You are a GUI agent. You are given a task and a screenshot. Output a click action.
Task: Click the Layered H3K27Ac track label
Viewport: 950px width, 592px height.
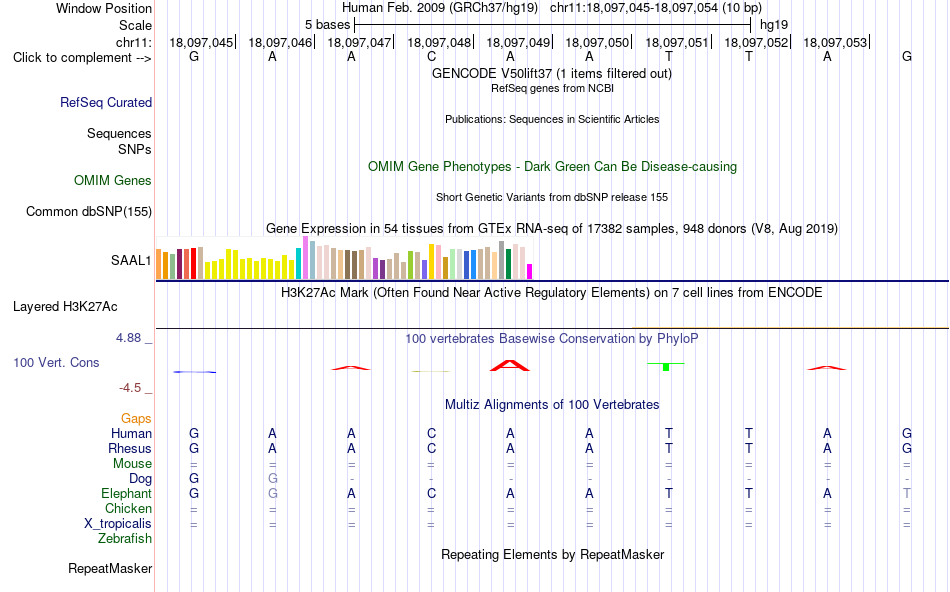coord(65,307)
